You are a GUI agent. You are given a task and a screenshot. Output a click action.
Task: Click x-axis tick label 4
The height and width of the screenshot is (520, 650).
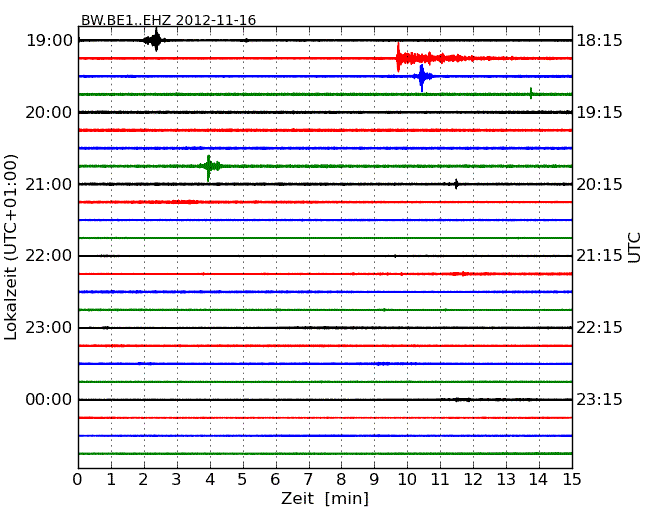pos(210,480)
